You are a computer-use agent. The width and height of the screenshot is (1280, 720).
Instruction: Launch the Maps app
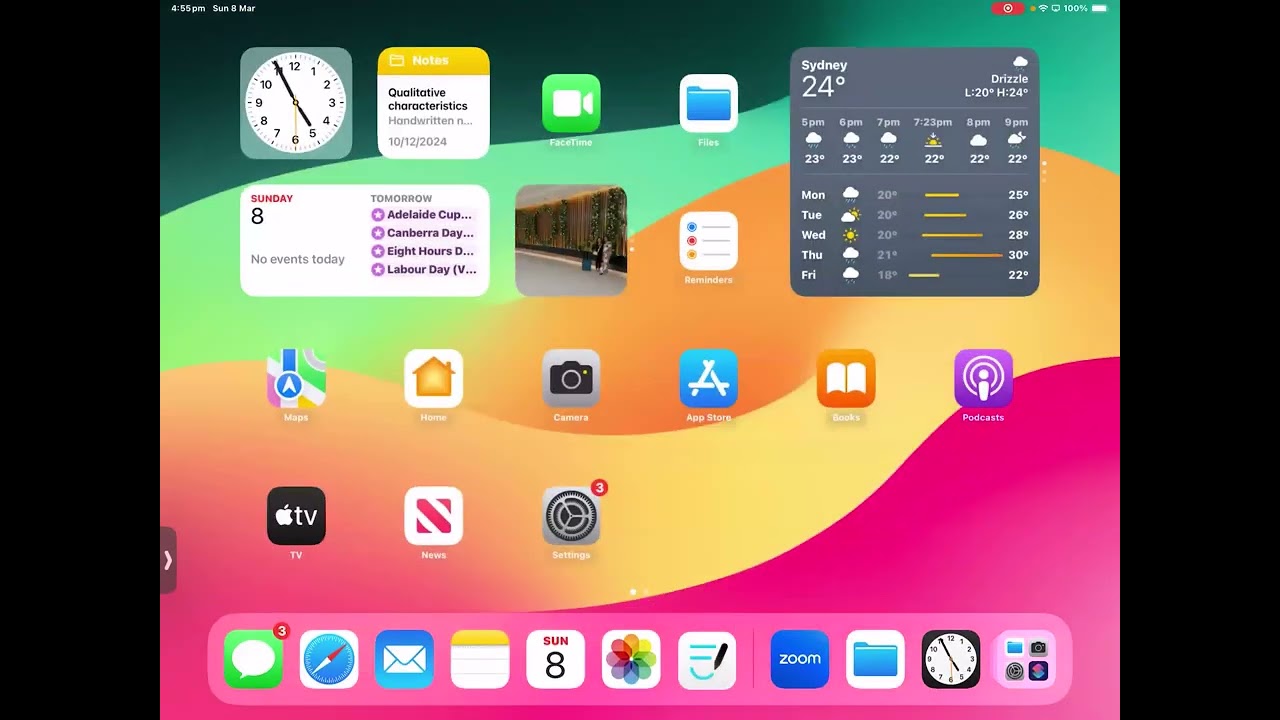pyautogui.click(x=296, y=378)
